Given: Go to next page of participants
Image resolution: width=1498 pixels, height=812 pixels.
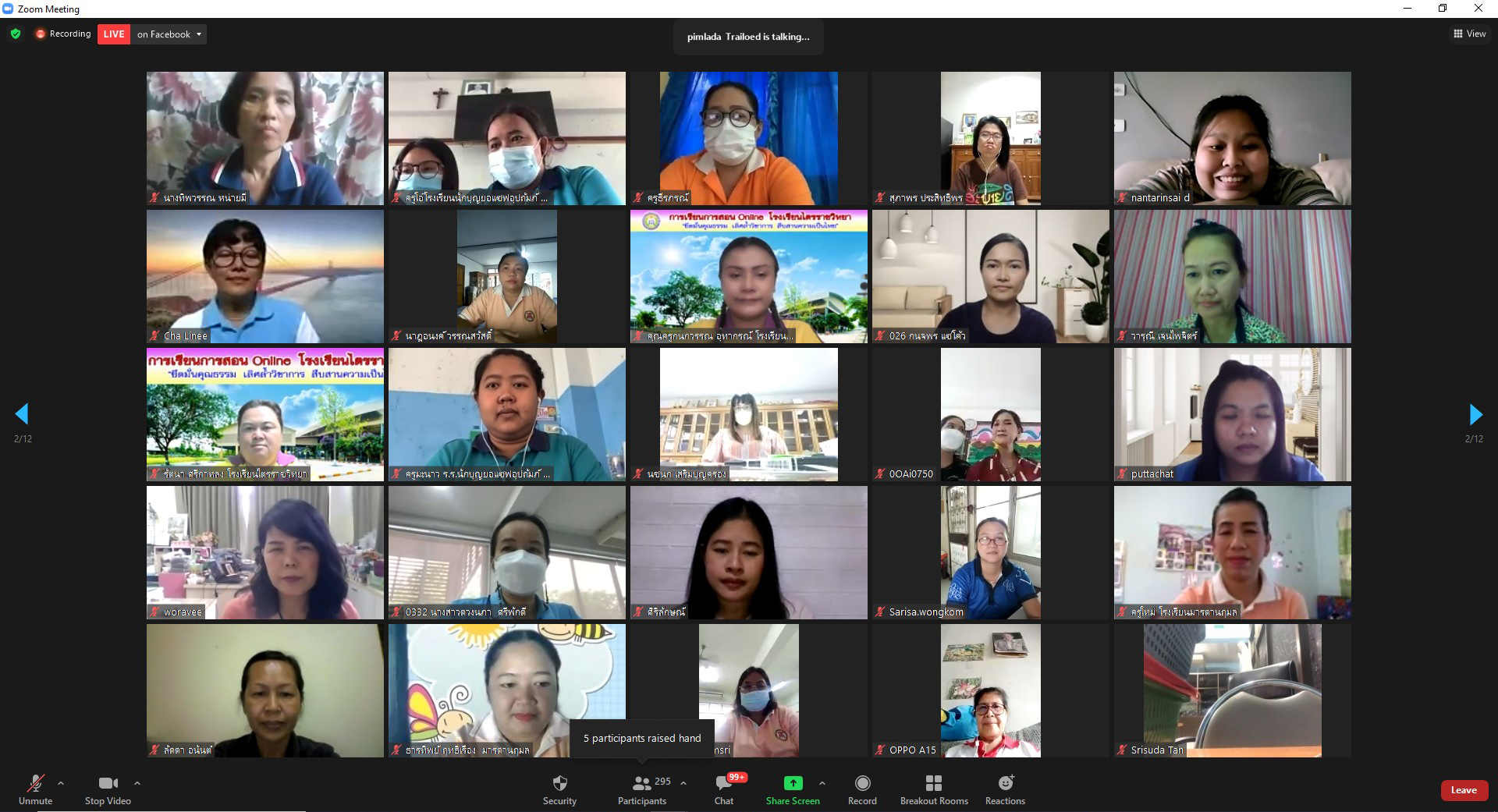Looking at the screenshot, I should (x=1475, y=413).
